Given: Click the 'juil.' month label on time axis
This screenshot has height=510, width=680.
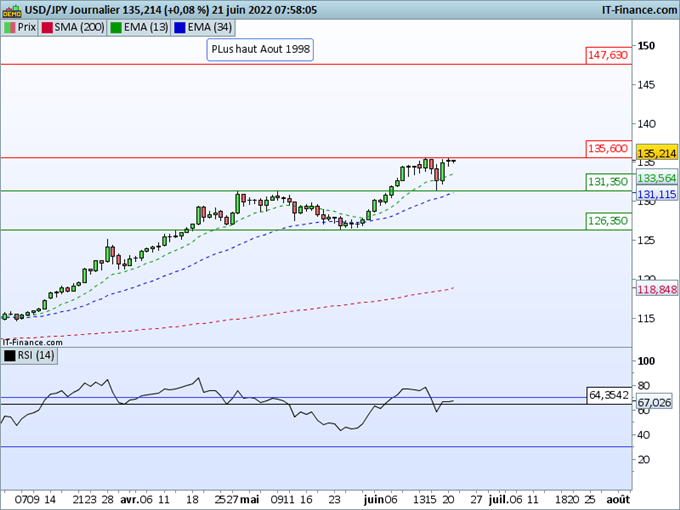Looking at the screenshot, I should coord(498,500).
